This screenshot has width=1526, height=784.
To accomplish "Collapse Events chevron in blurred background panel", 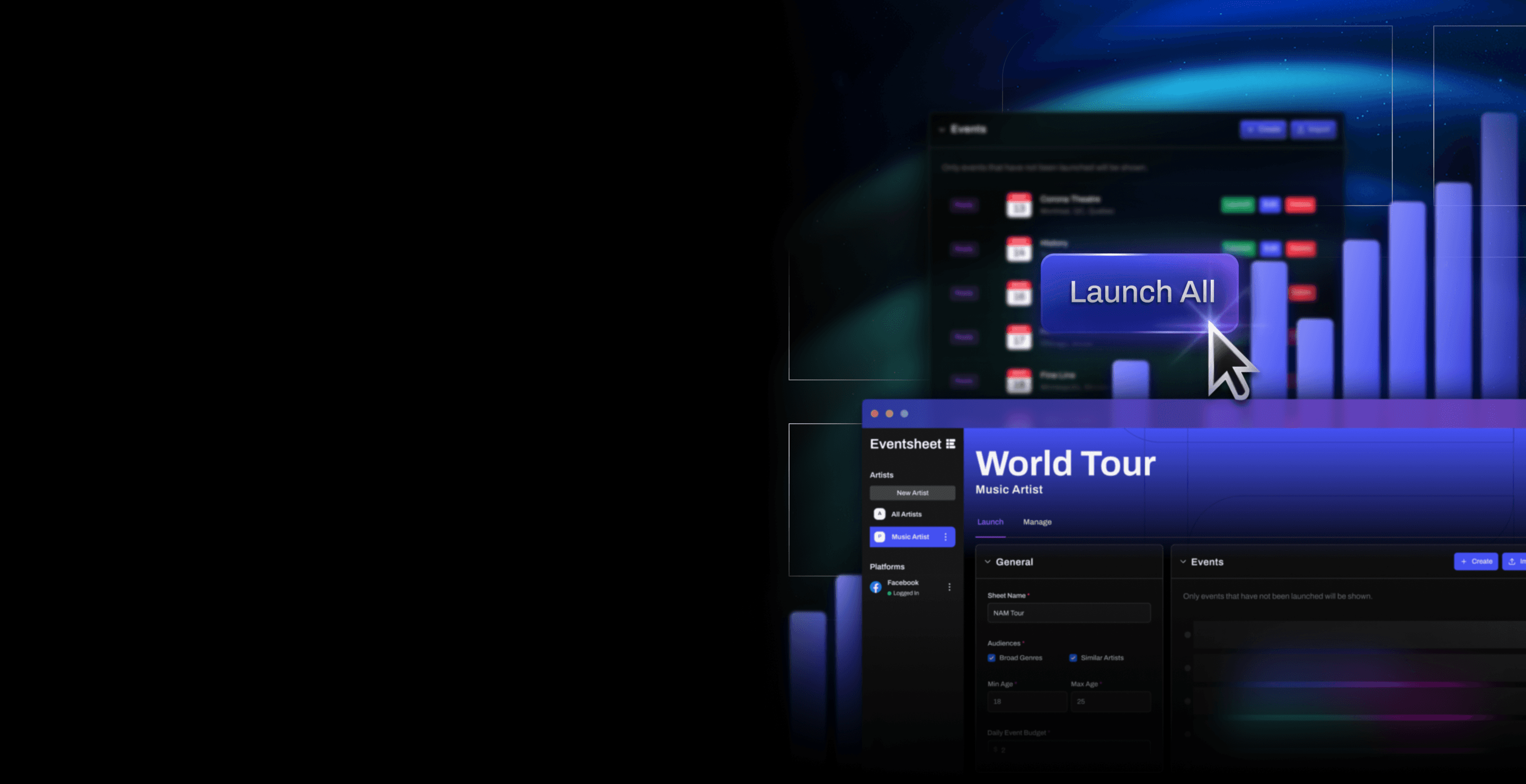I will point(942,130).
